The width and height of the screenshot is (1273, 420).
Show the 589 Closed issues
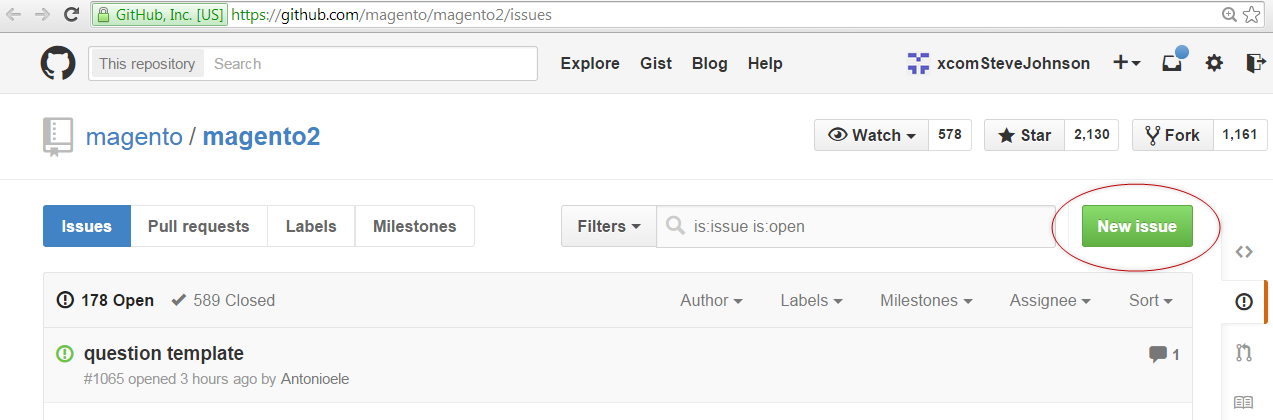click(x=223, y=300)
